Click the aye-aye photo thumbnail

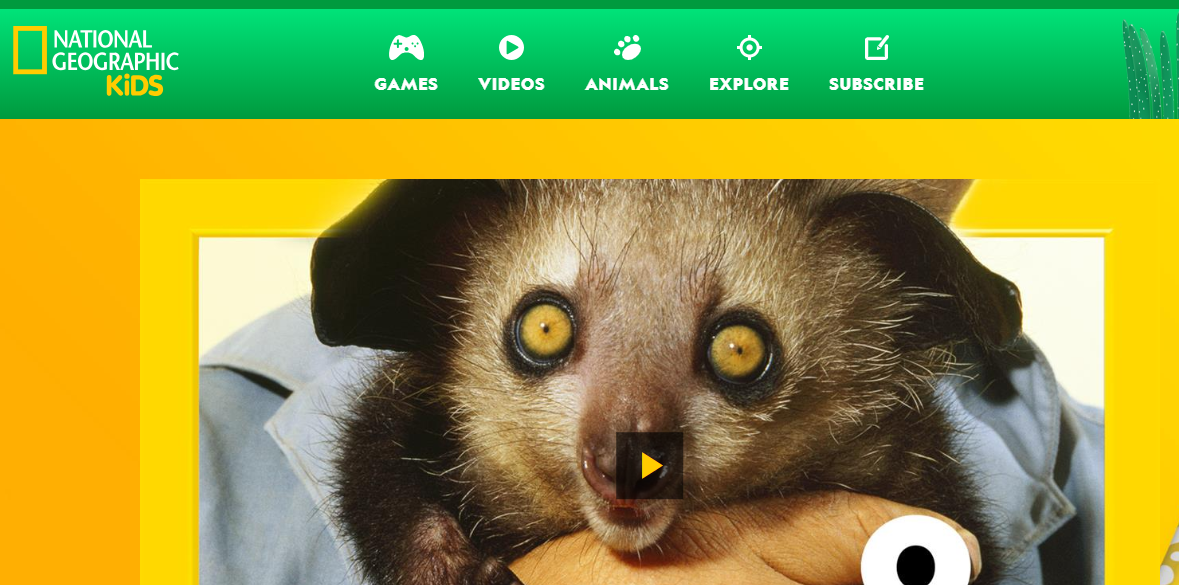[651, 382]
